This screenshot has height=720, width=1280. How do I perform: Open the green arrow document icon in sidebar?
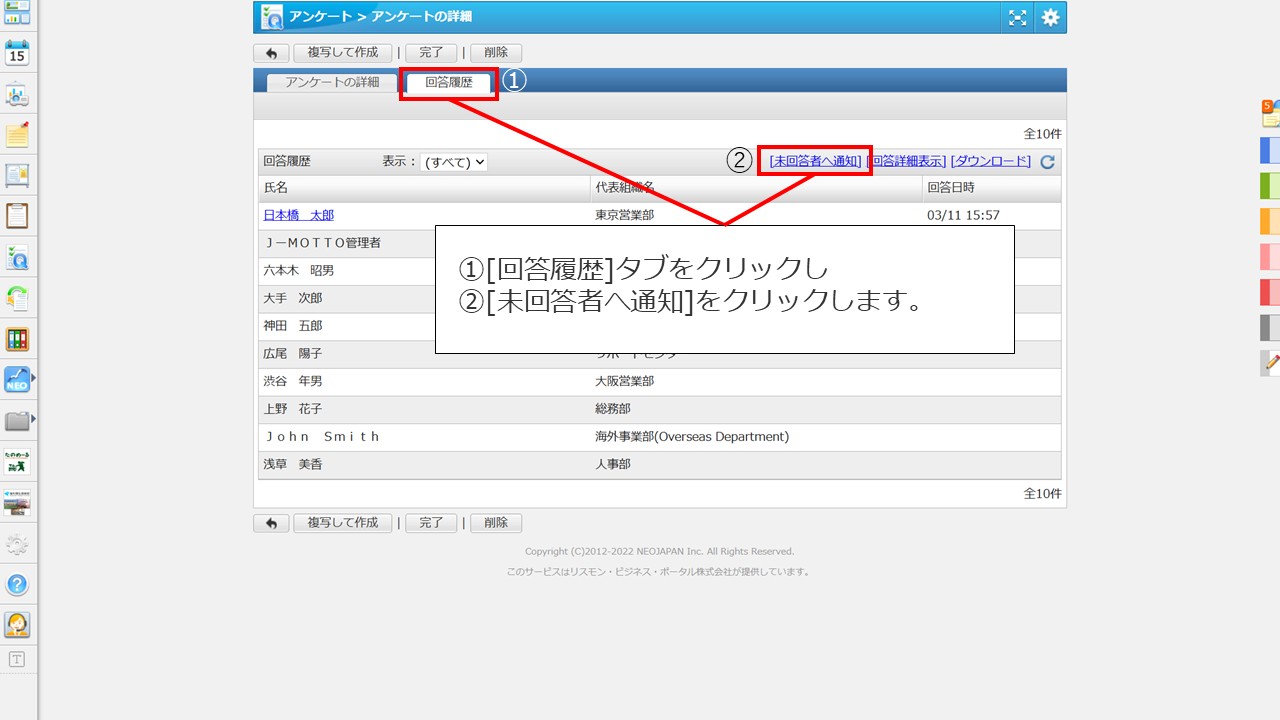17,298
